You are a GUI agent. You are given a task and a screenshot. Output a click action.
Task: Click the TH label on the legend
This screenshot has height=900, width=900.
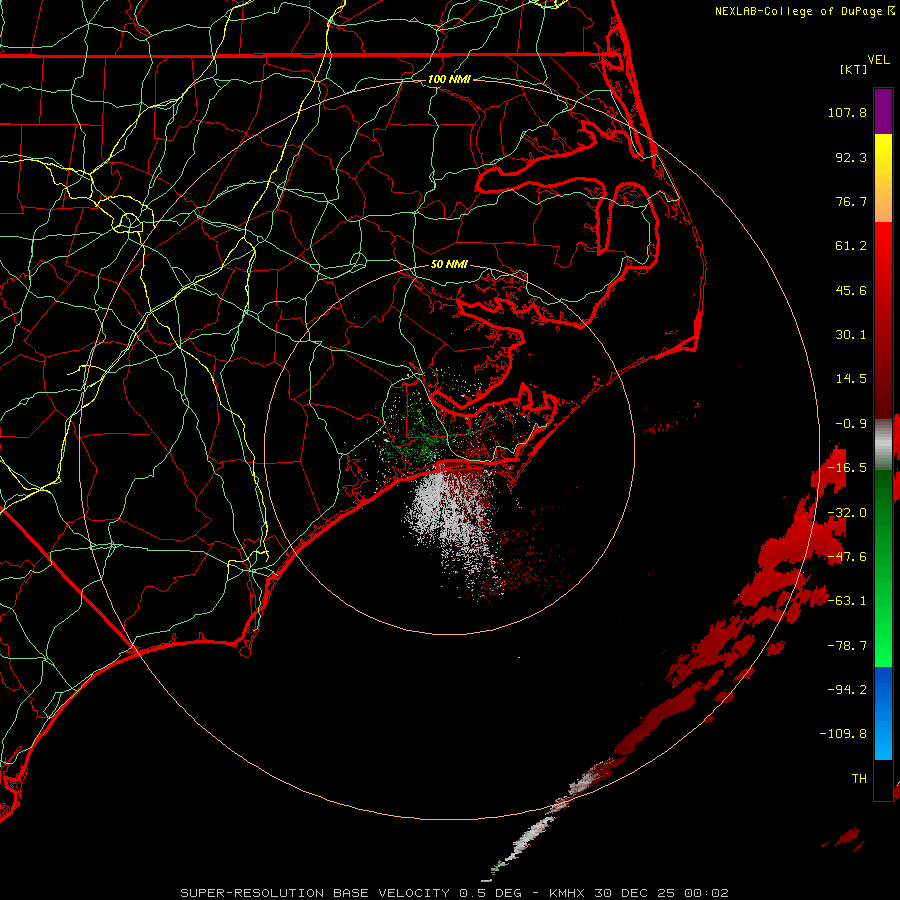click(x=859, y=779)
